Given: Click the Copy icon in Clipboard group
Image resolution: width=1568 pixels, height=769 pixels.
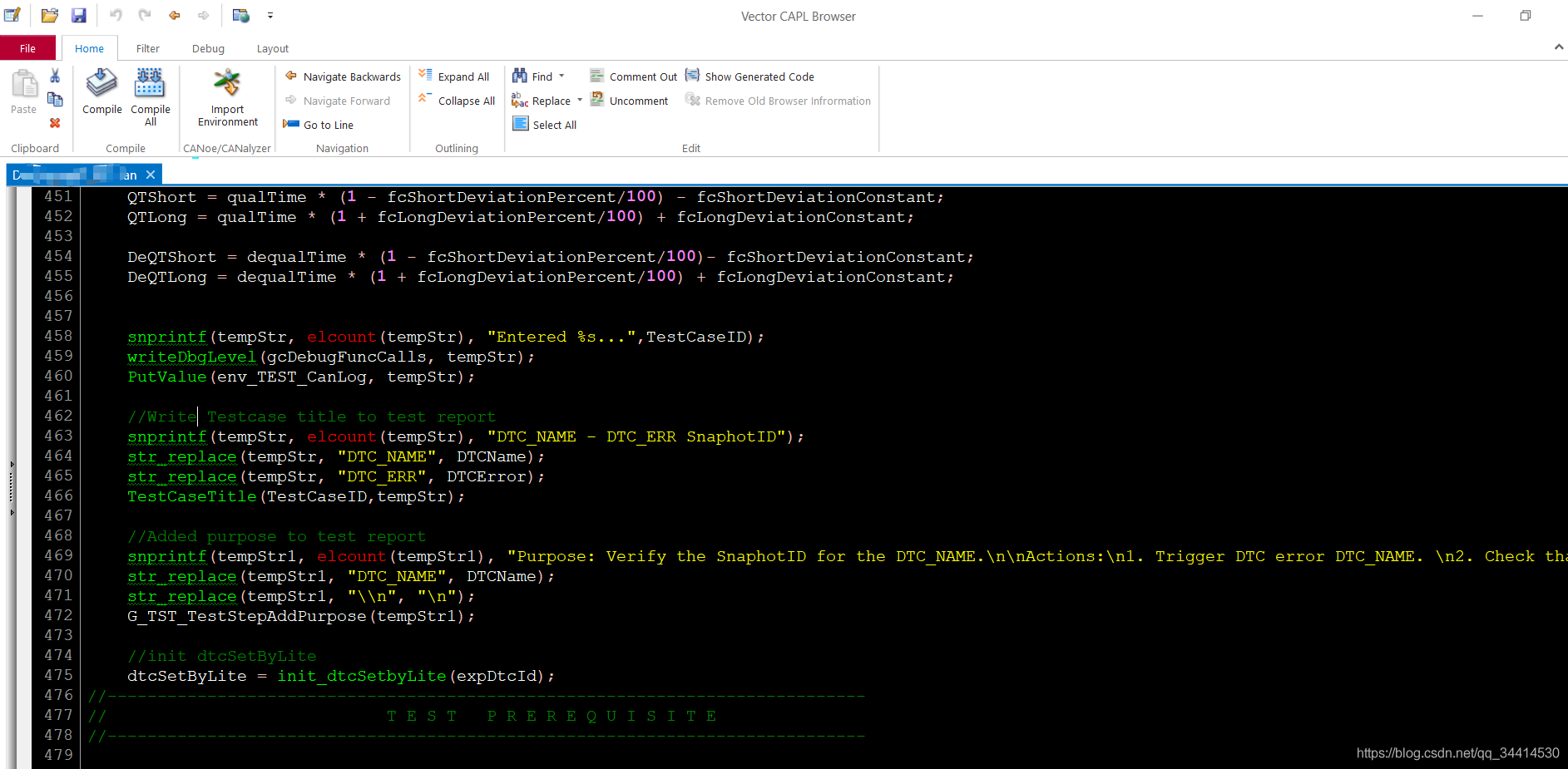Looking at the screenshot, I should [55, 100].
